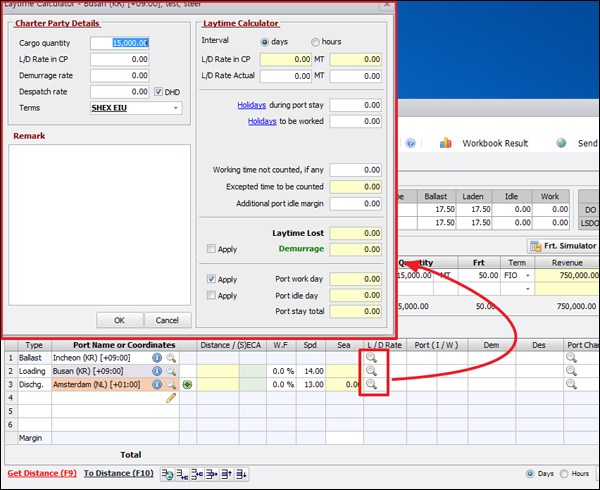The height and width of the screenshot is (490, 600).
Task: Click the Margin row label
Action: point(31,438)
